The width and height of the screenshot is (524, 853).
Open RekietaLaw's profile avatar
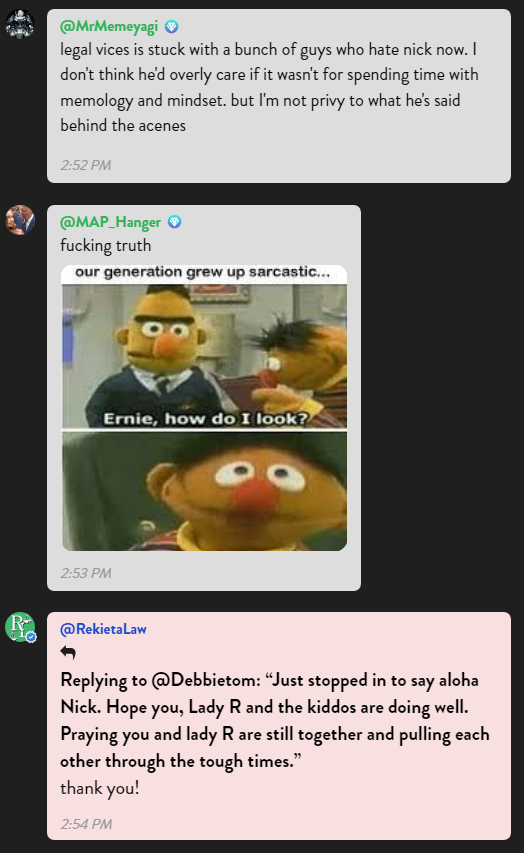pyautogui.click(x=20, y=627)
